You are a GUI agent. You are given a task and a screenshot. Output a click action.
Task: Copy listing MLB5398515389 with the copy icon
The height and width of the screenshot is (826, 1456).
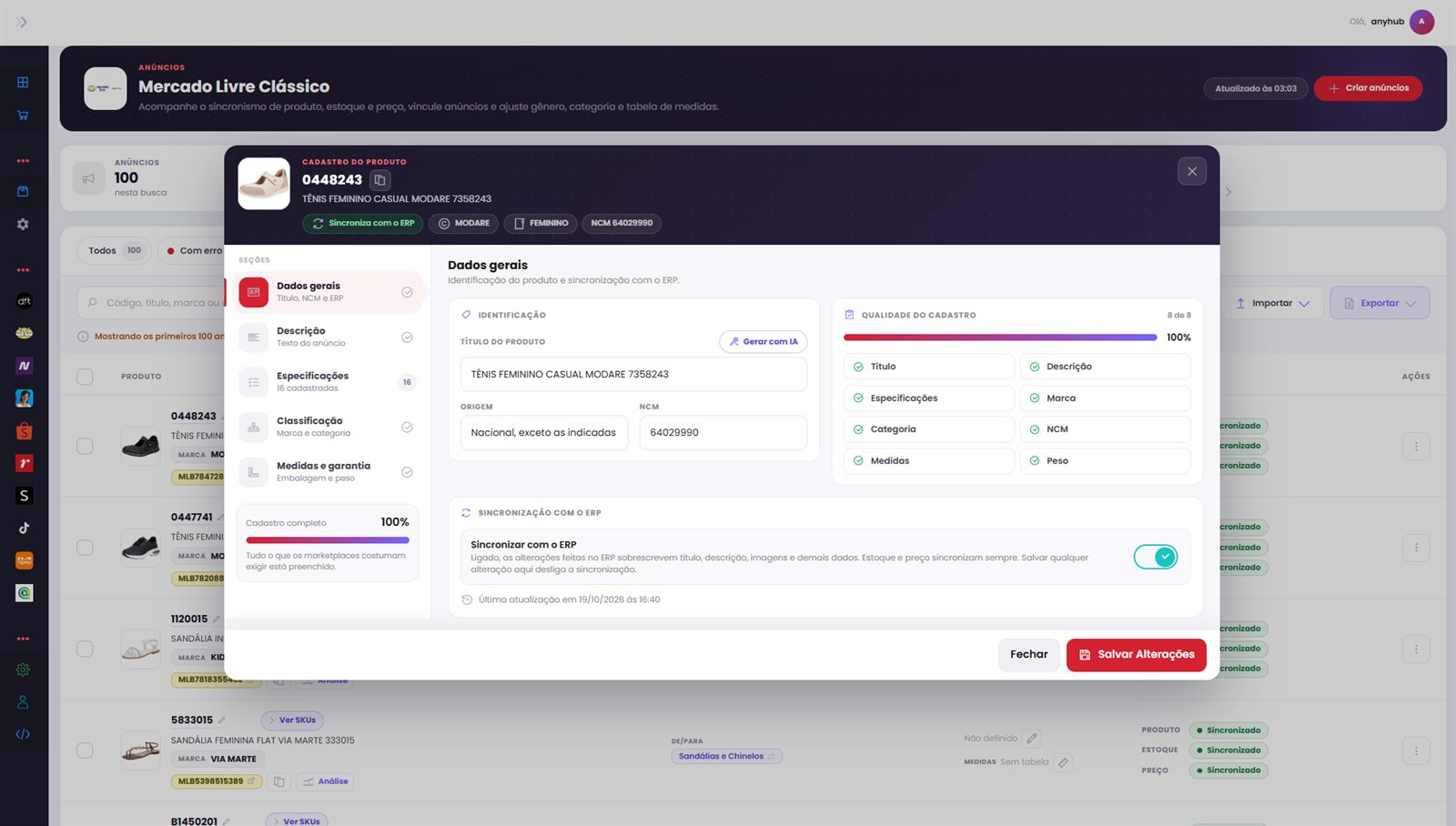(x=279, y=781)
